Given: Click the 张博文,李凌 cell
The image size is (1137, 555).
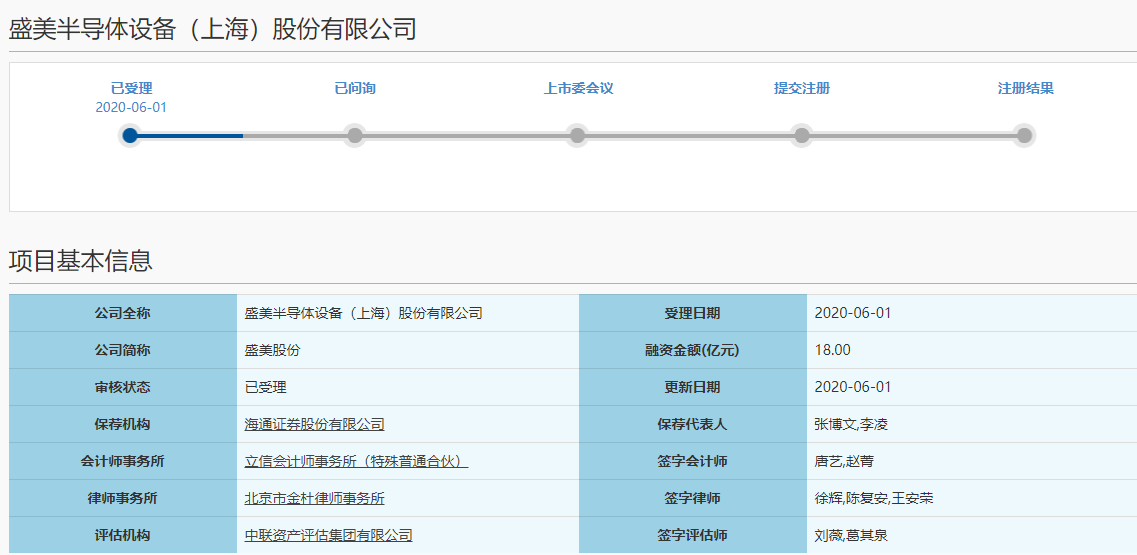Looking at the screenshot, I should point(972,424).
